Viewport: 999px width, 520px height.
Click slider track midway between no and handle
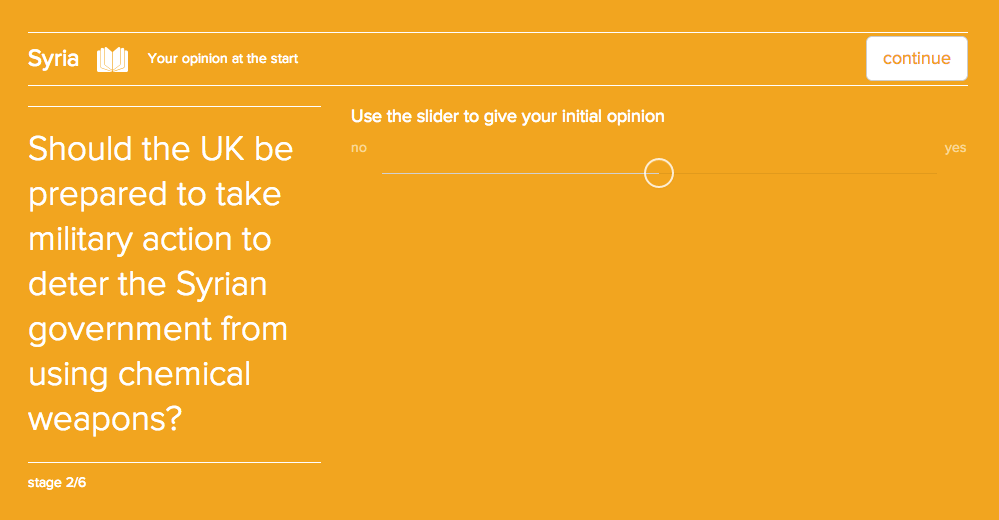point(520,173)
